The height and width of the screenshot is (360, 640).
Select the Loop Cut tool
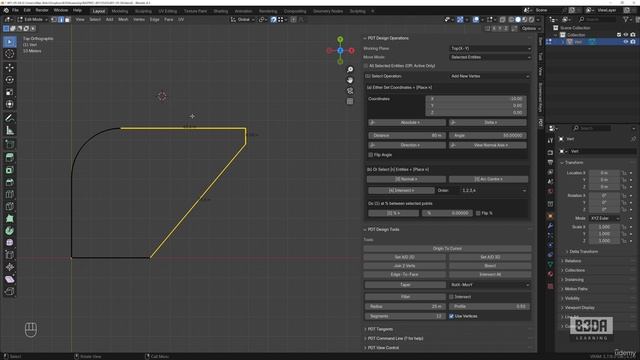coord(9,194)
